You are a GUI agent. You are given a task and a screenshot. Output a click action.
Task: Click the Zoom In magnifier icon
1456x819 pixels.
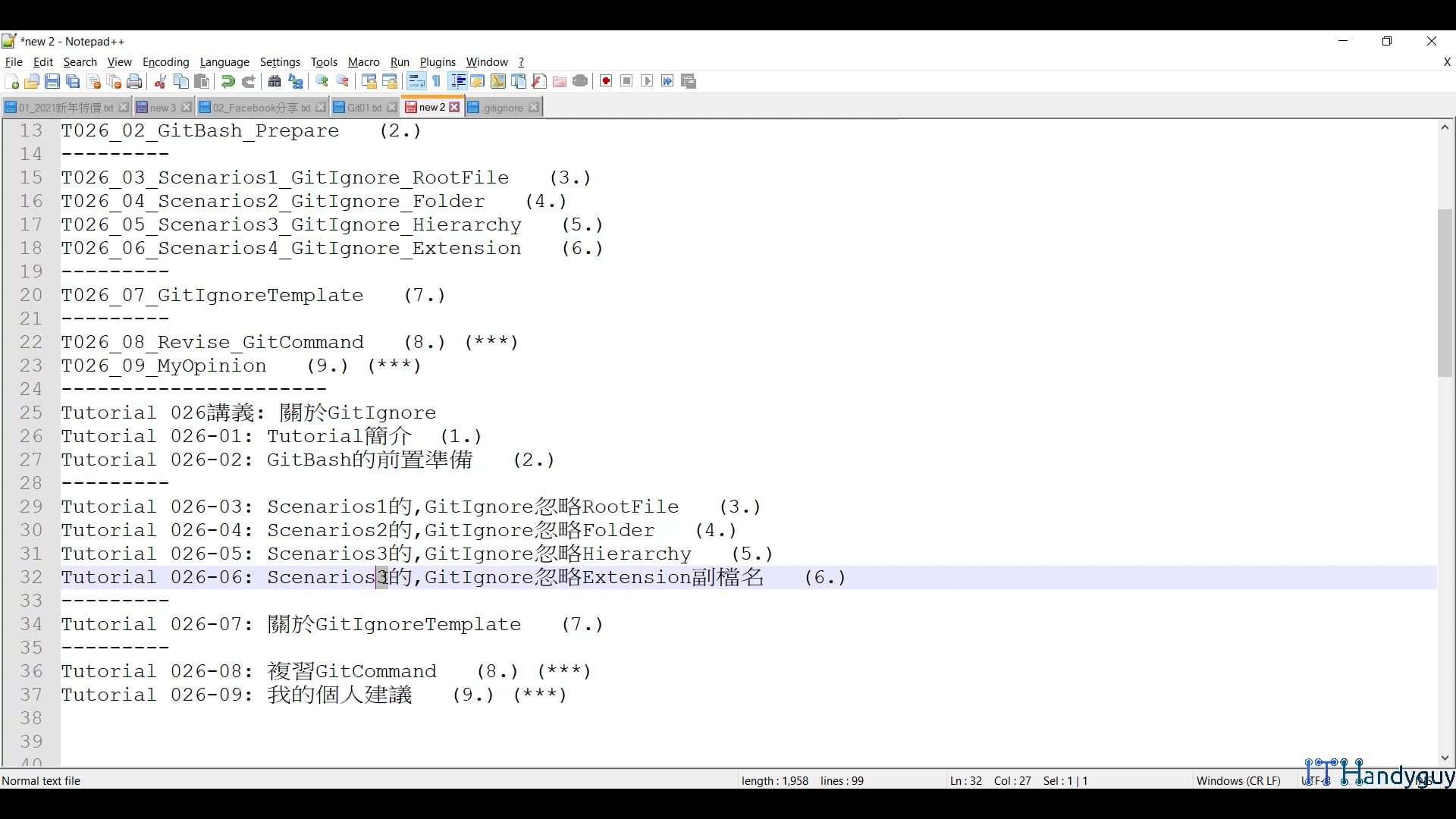coord(322,81)
